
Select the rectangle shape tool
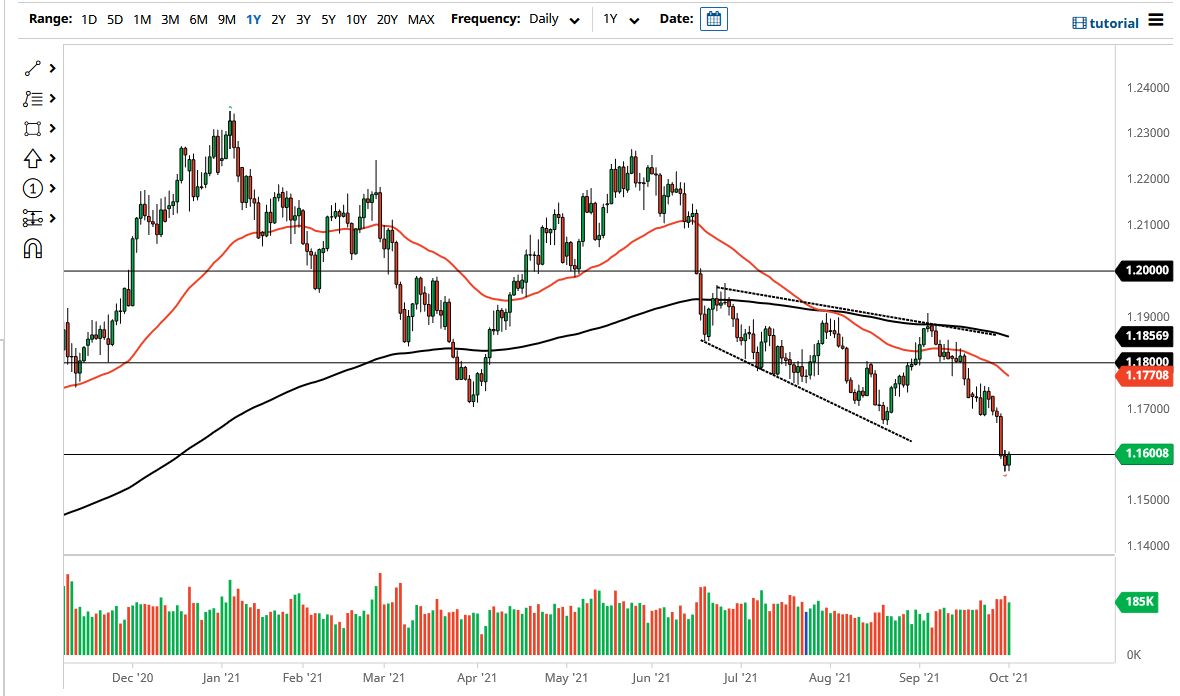(32, 129)
